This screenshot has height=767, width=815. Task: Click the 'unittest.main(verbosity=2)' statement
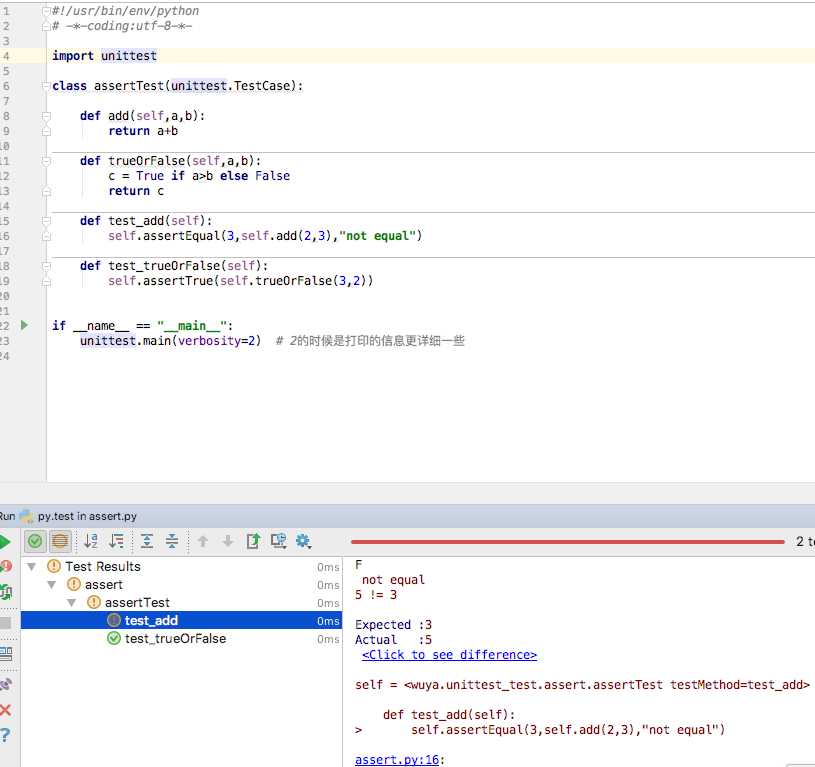(170, 341)
